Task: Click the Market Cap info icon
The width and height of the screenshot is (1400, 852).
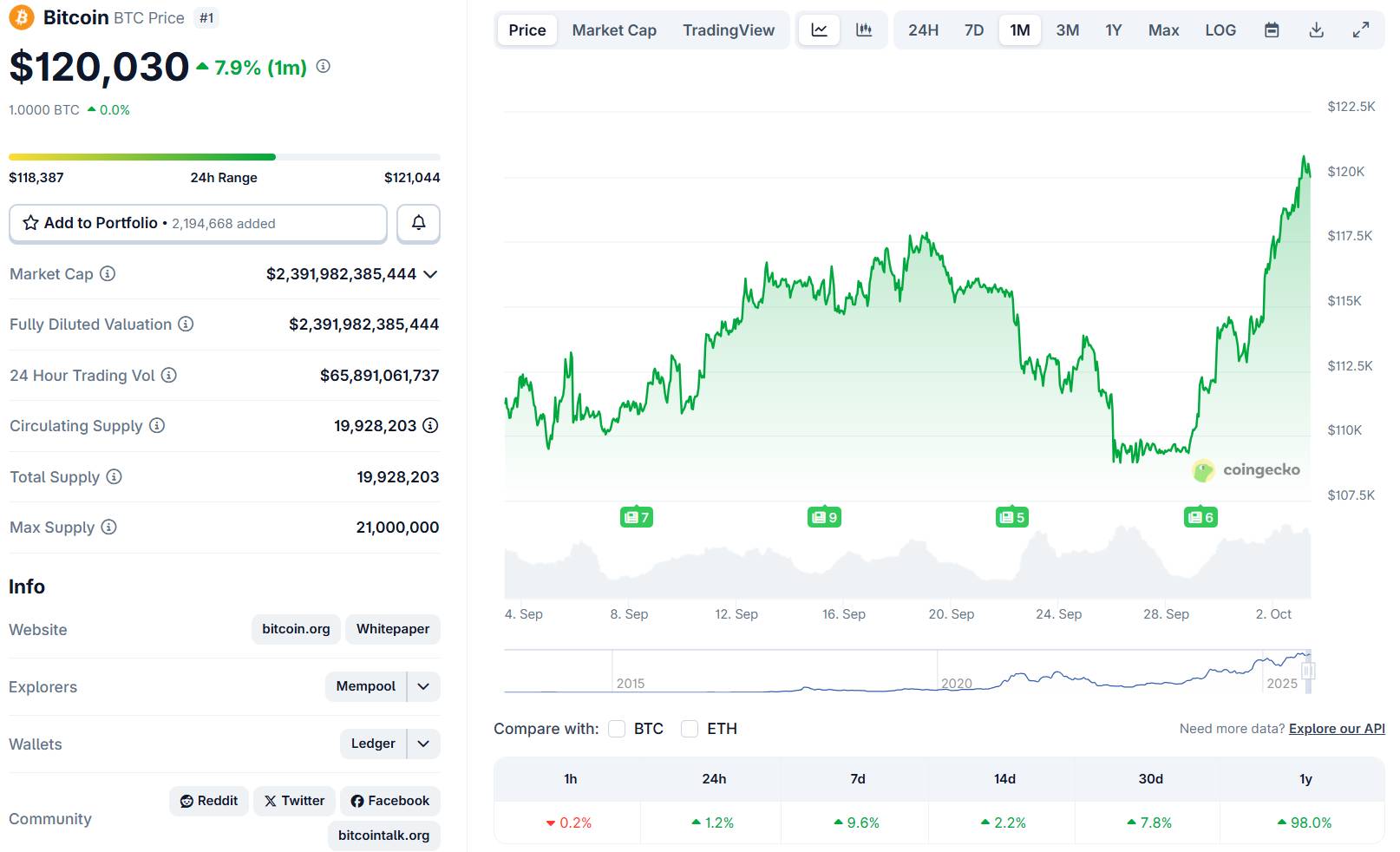Action: click(108, 274)
